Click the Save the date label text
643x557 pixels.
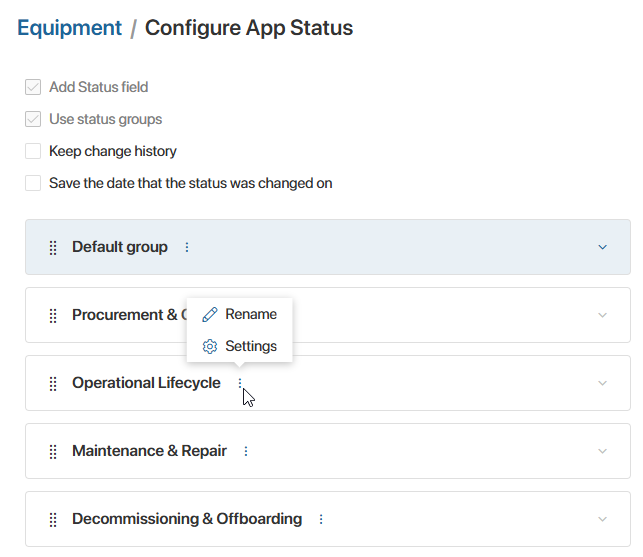pyautogui.click(x=191, y=183)
